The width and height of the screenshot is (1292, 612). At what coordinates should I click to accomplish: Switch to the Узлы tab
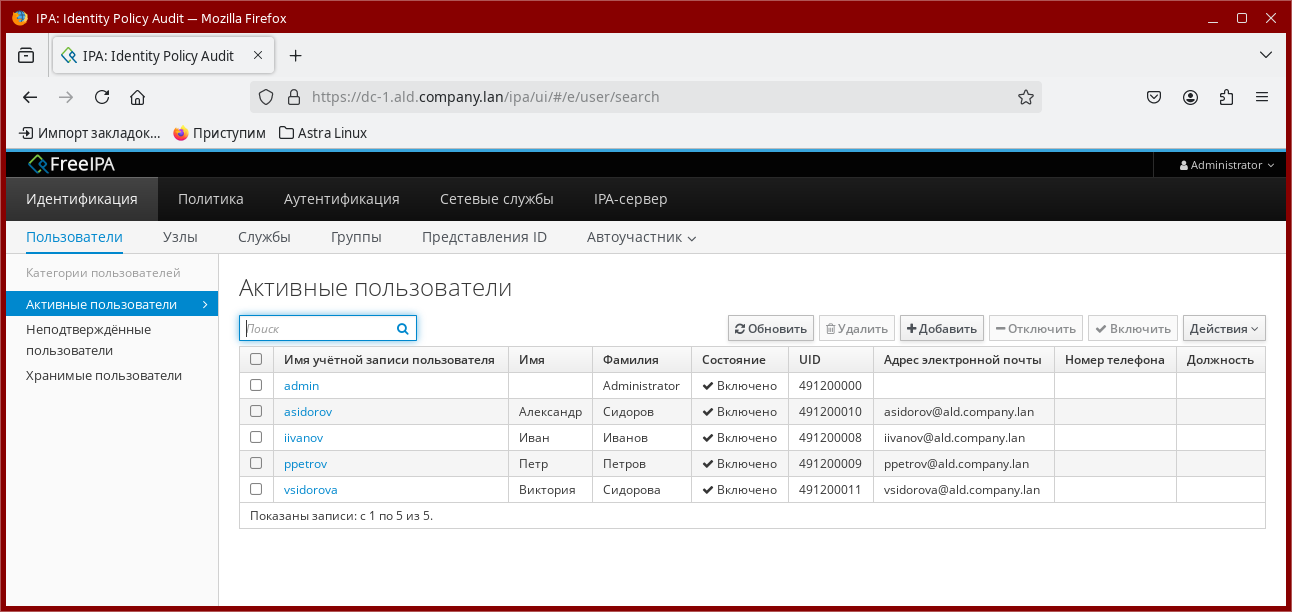pyautogui.click(x=180, y=237)
